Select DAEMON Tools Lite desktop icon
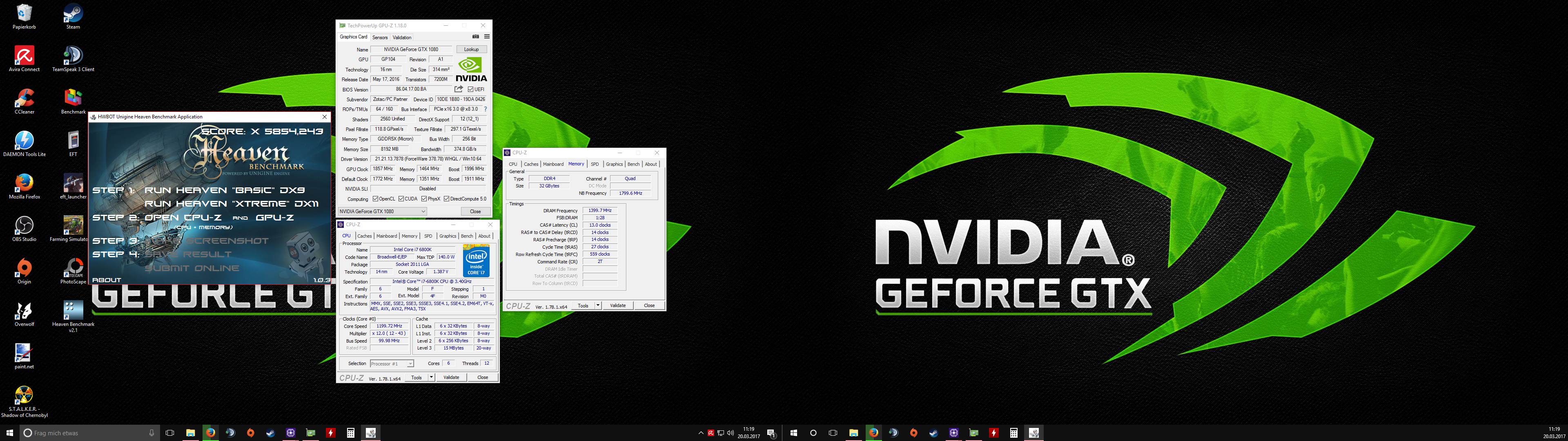The image size is (1568, 441). 24,145
